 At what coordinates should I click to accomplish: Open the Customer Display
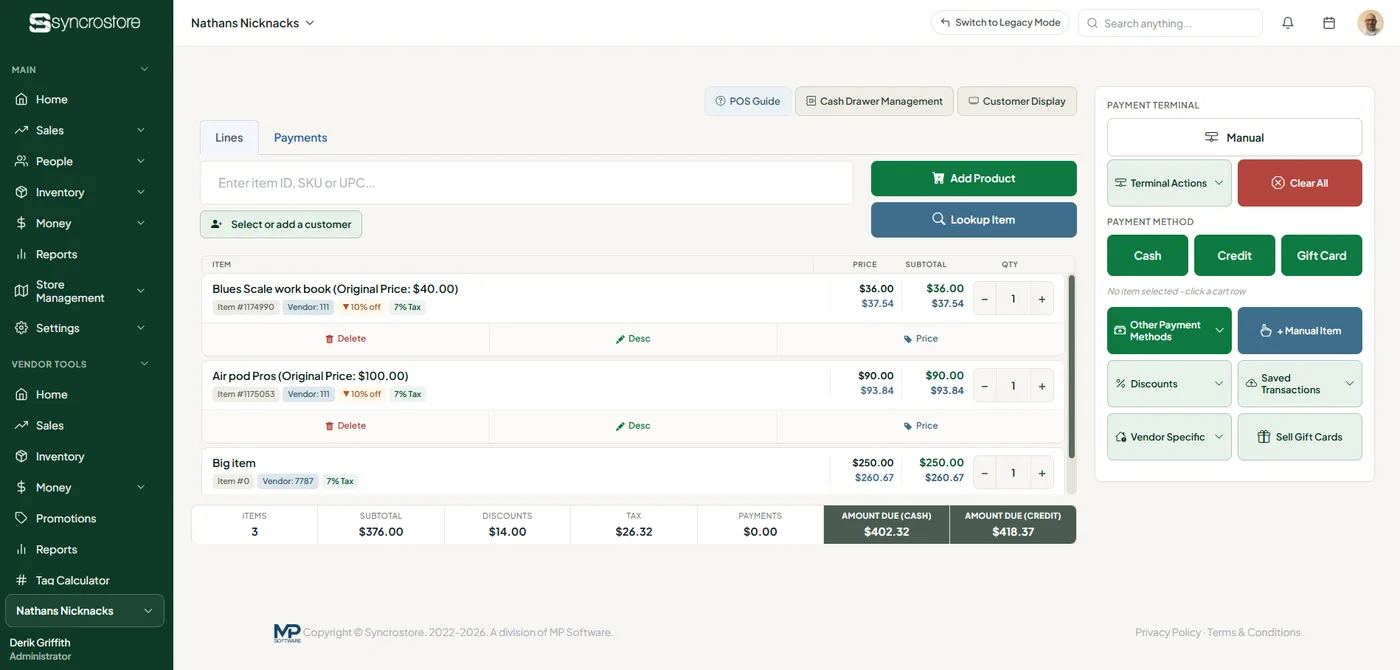tap(1017, 101)
